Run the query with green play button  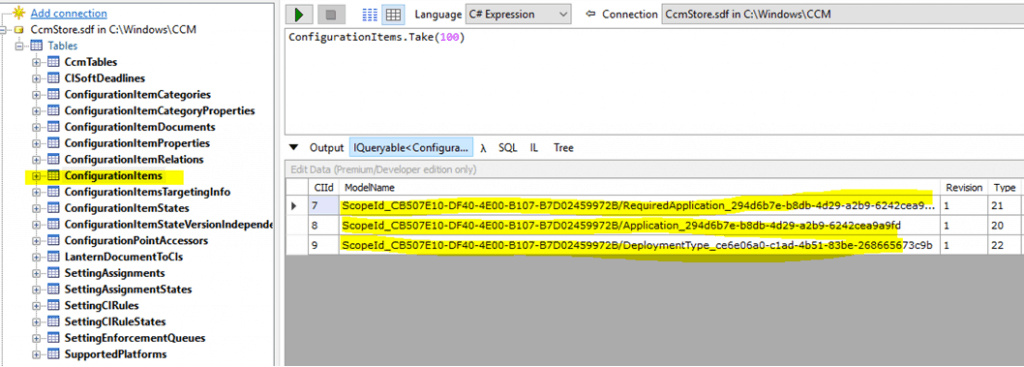coord(300,14)
